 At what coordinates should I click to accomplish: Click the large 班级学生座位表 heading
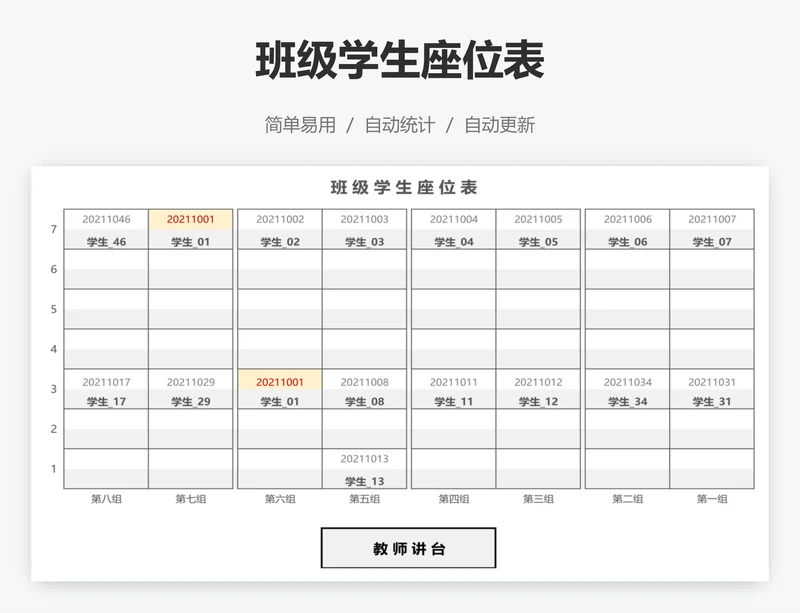tap(400, 60)
